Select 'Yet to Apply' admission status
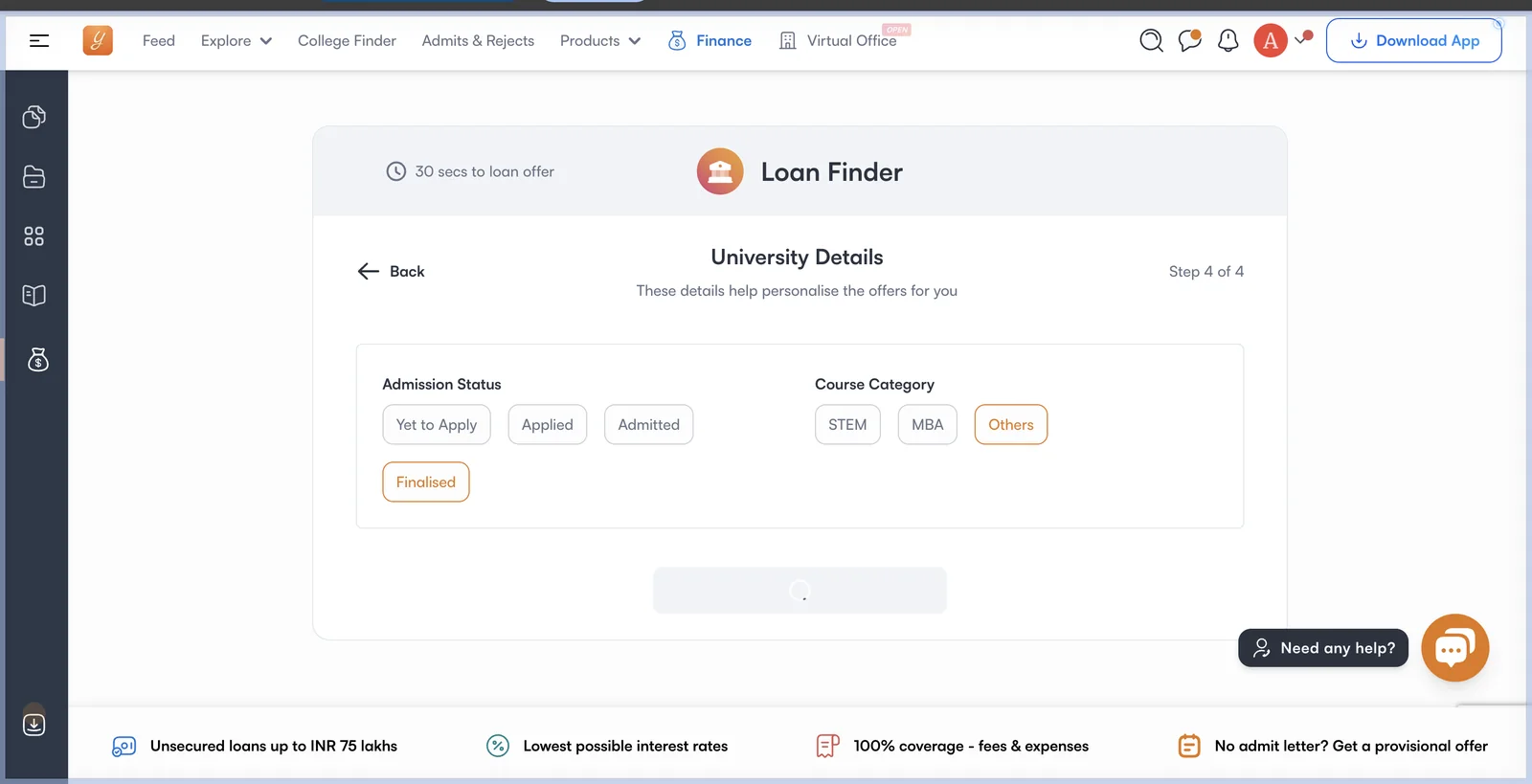Screen dimensions: 1532x784 tap(437, 425)
